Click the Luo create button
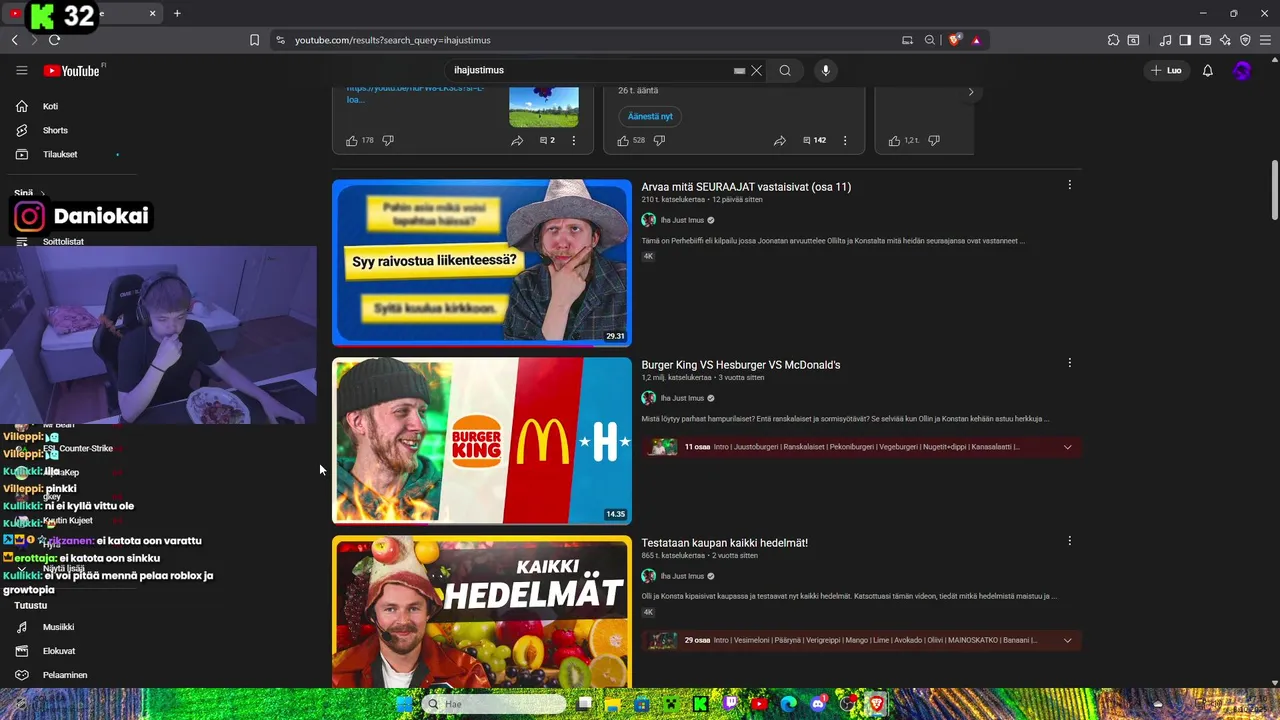This screenshot has width=1280, height=720. pos(1166,70)
